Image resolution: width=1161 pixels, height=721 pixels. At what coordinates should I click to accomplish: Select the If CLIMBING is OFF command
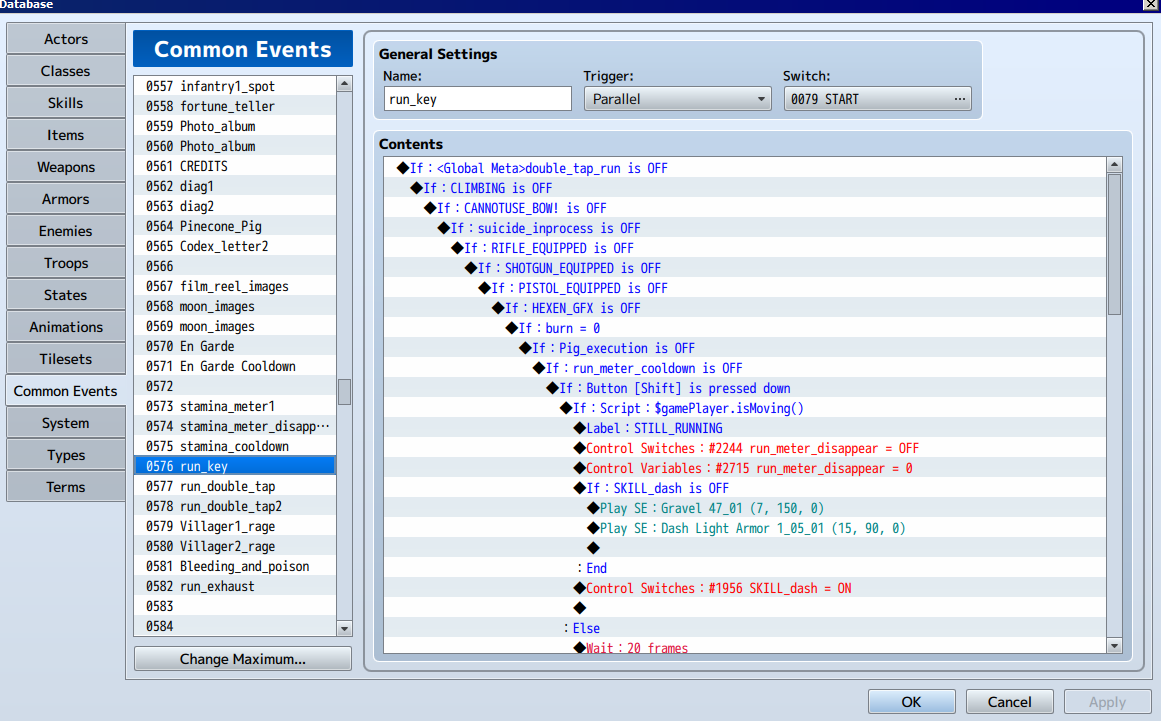tap(746, 188)
